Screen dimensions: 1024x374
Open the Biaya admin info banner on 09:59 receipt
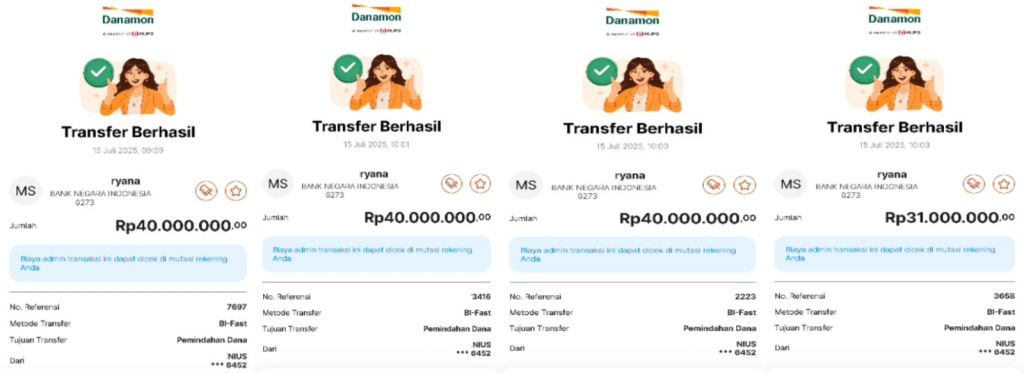128,263
